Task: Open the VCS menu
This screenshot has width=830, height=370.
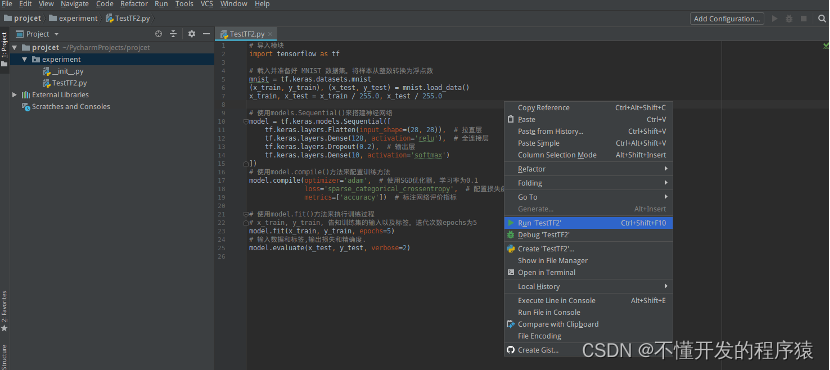Action: pos(207,4)
